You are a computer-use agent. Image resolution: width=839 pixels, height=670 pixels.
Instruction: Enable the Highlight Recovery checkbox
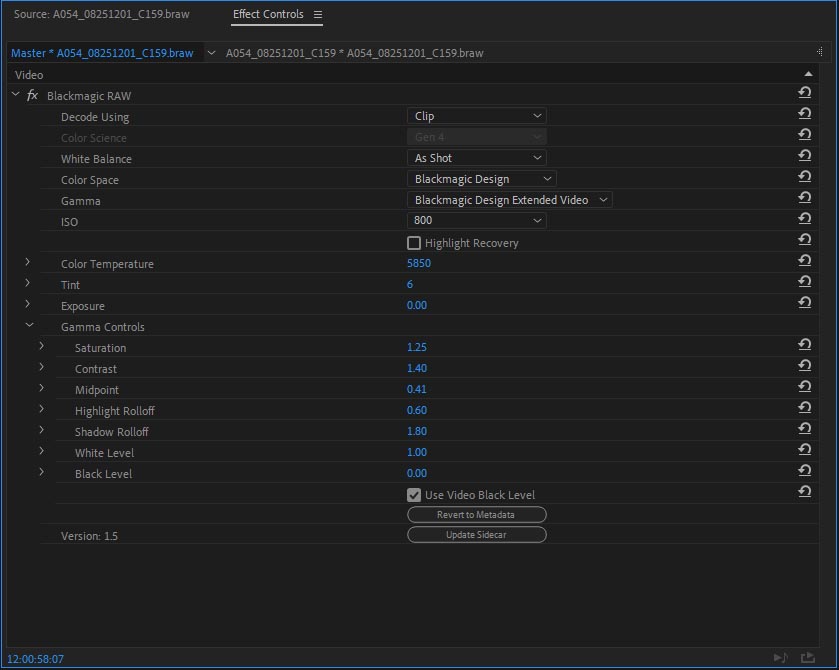coord(414,243)
